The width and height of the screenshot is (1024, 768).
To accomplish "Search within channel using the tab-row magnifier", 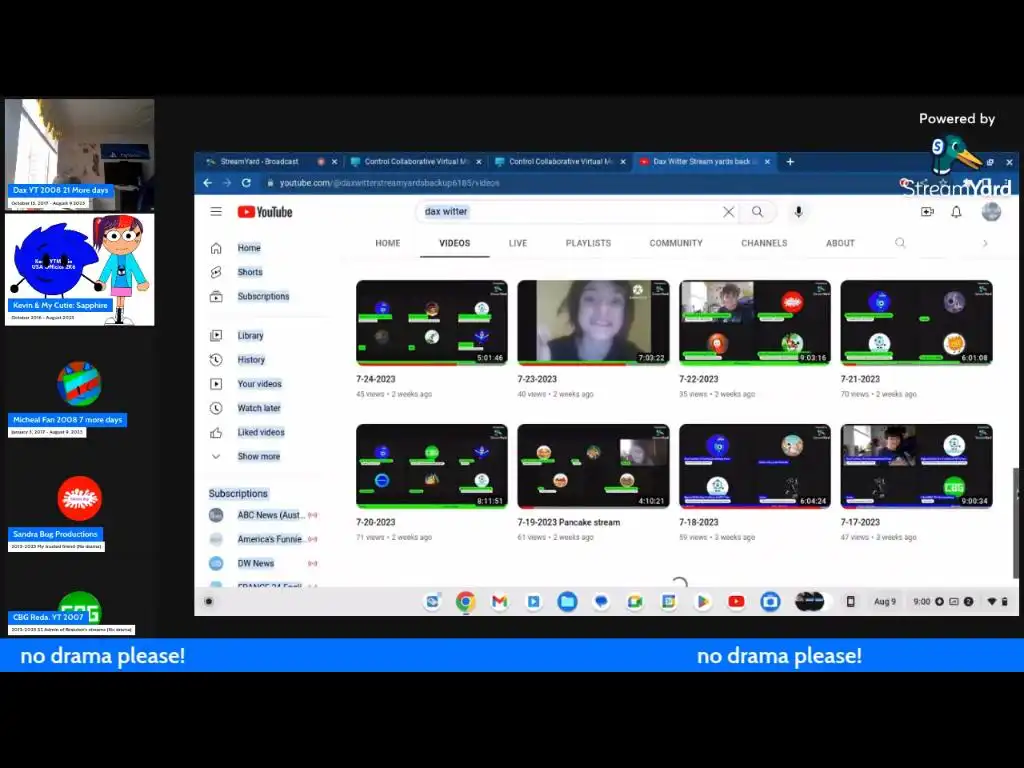I will coord(900,243).
